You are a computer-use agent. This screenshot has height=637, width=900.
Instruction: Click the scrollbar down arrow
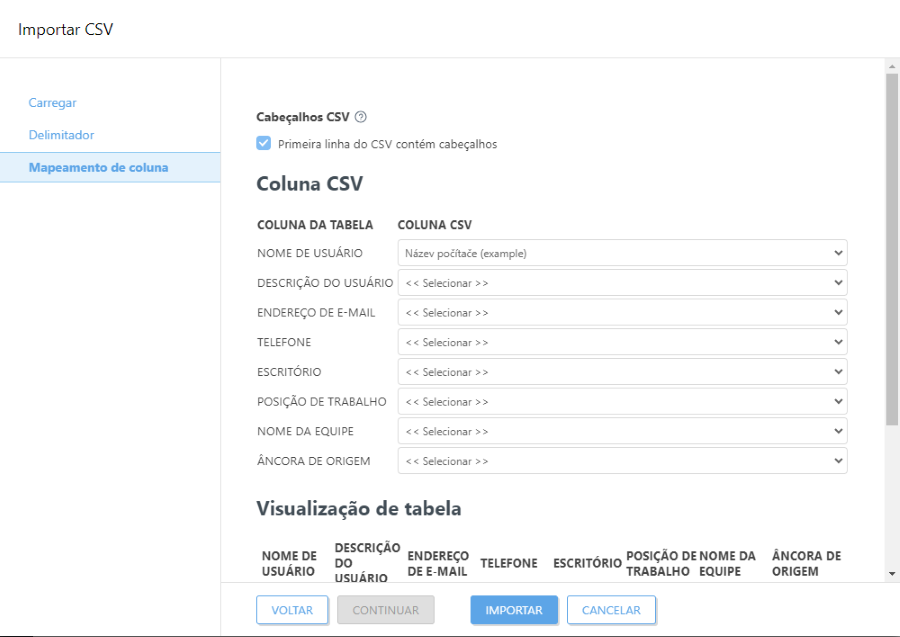click(x=891, y=574)
